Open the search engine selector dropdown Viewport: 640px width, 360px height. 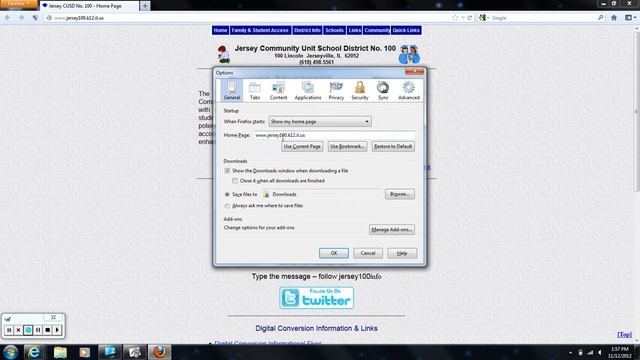(x=484, y=18)
